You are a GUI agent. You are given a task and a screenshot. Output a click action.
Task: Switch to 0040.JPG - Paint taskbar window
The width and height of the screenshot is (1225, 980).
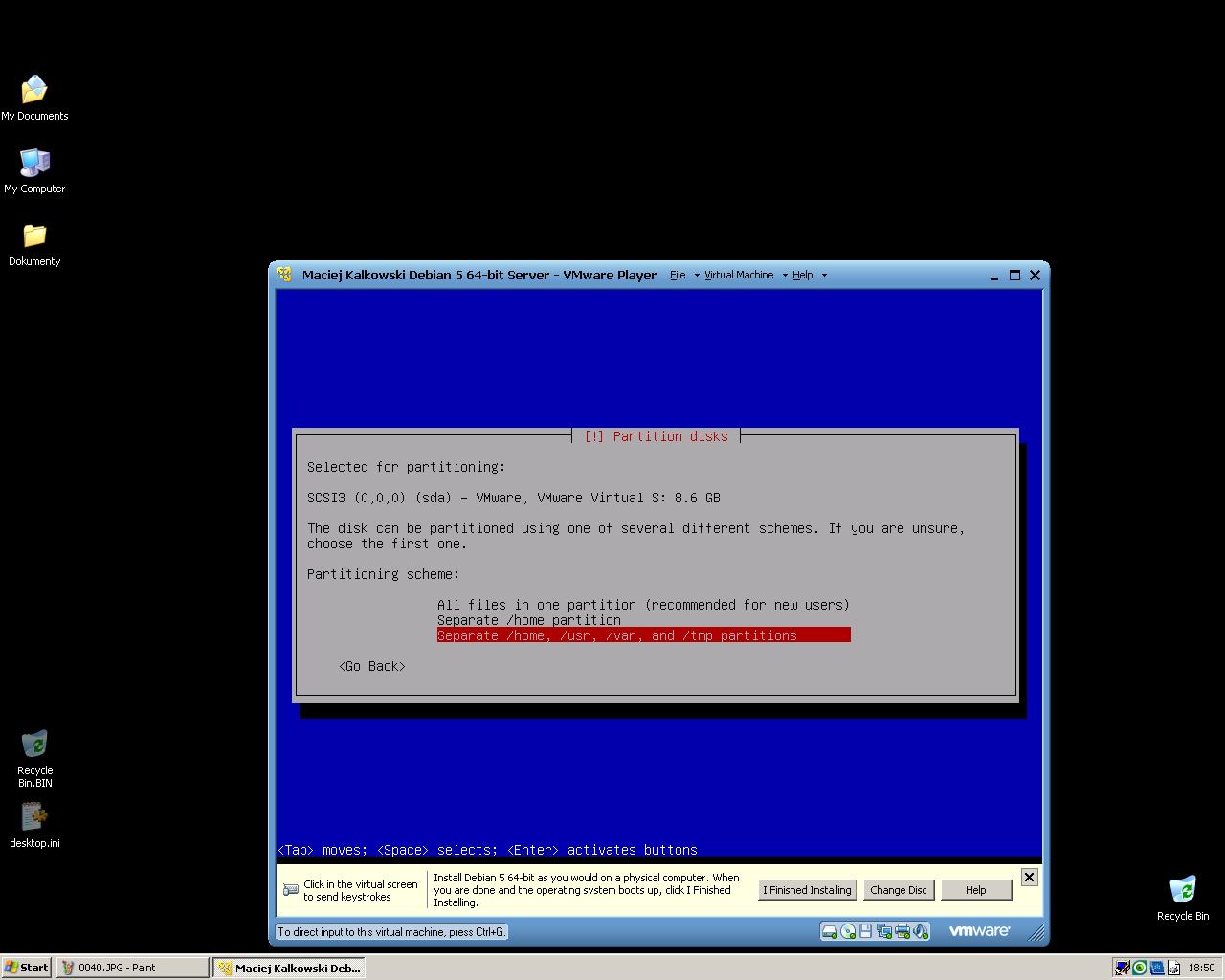pyautogui.click(x=132, y=968)
